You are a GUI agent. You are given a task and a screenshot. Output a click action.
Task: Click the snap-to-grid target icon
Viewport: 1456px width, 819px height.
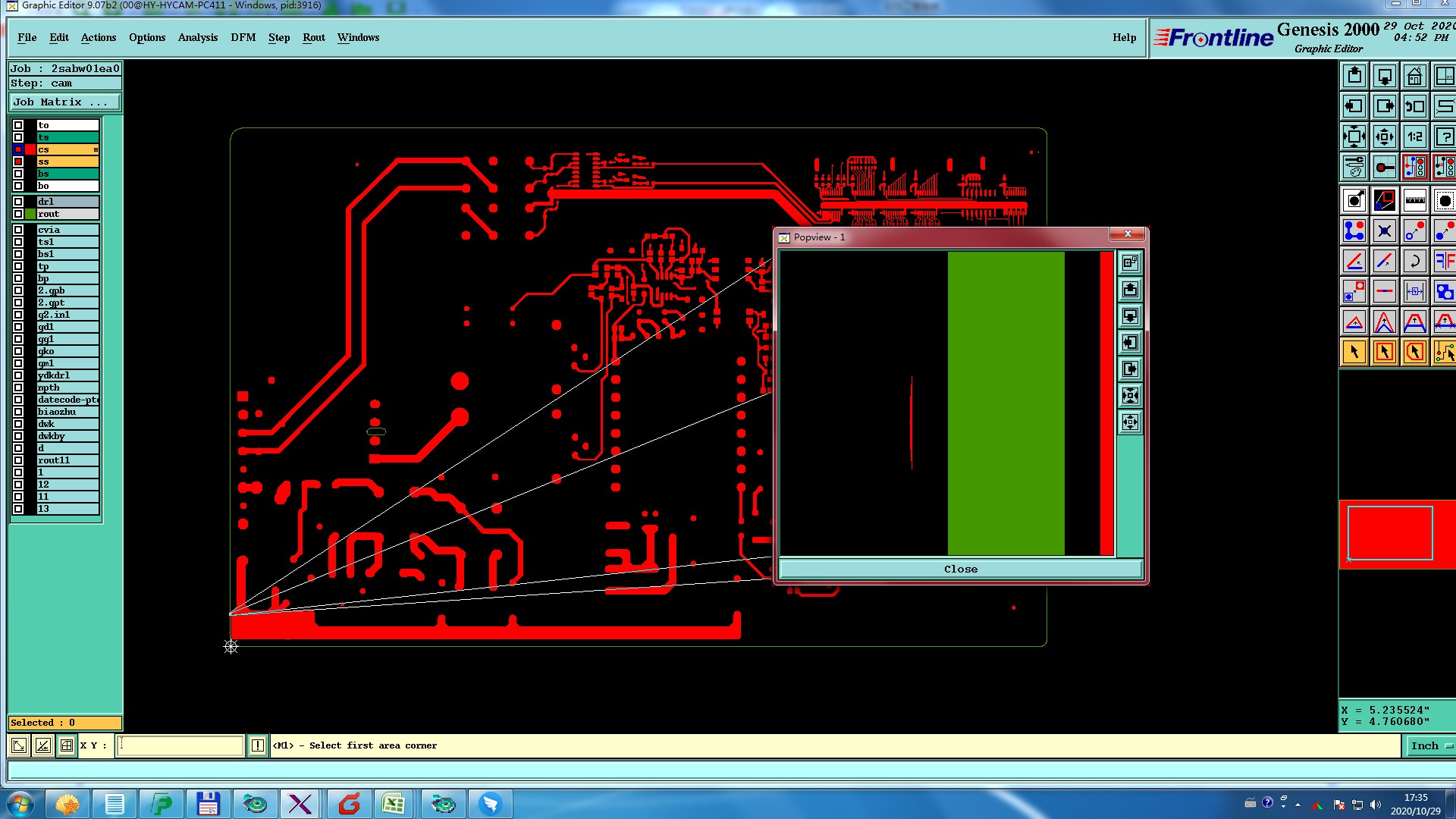(1385, 167)
